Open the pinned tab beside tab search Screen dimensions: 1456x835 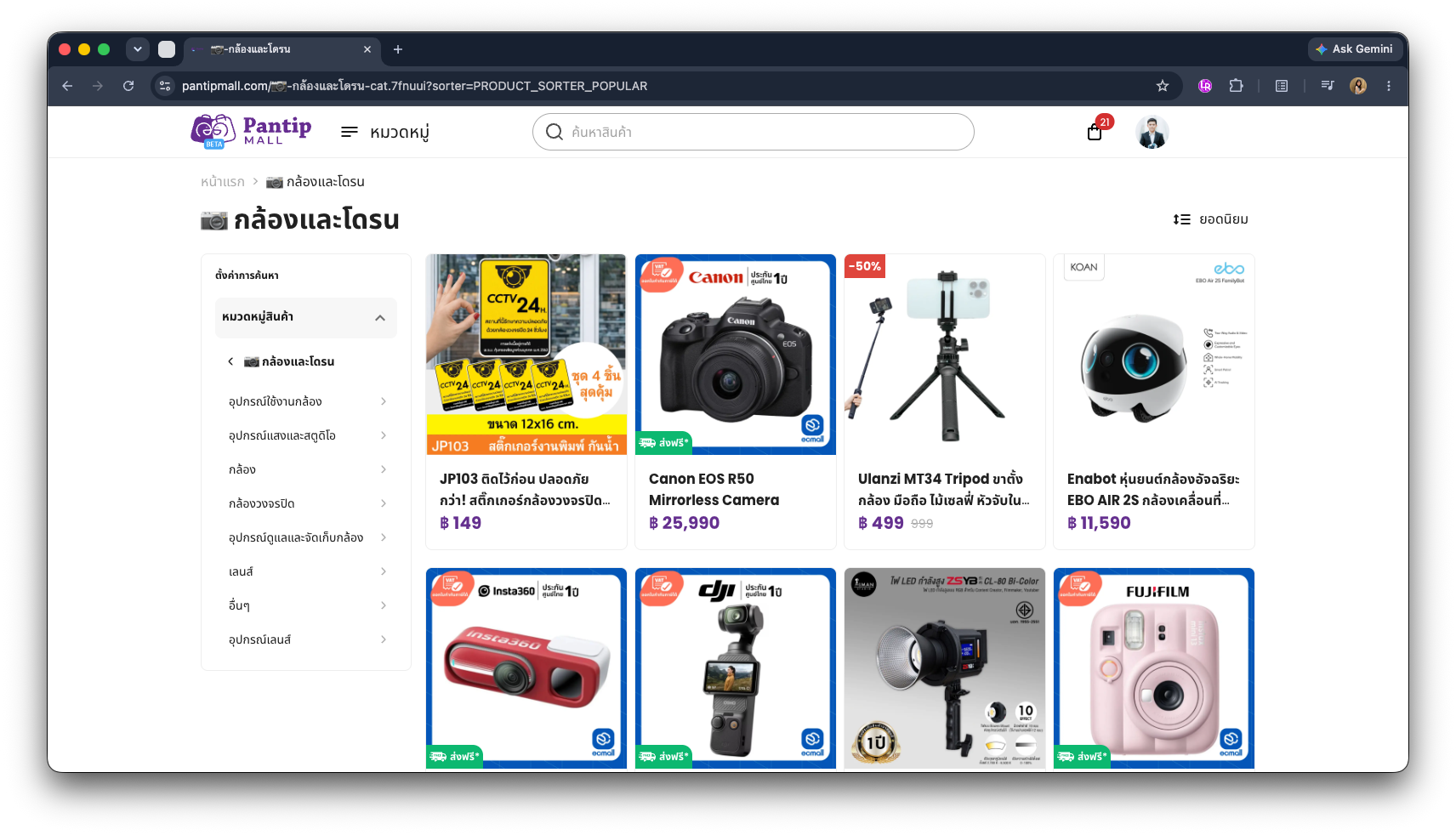coord(167,49)
